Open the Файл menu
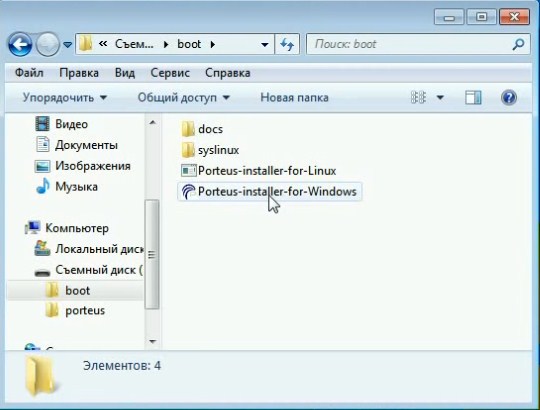 click(29, 73)
